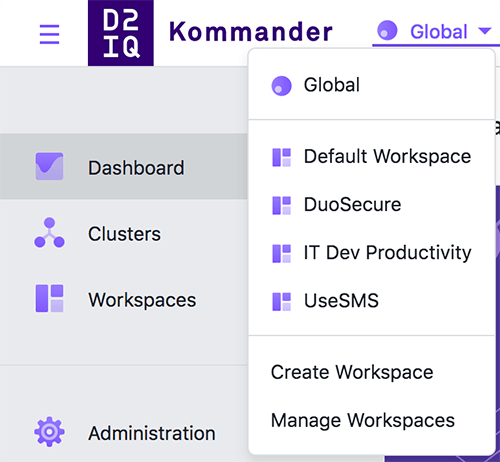The width and height of the screenshot is (500, 462).
Task: Click the Workspaces sidebar icon
Action: 49,298
